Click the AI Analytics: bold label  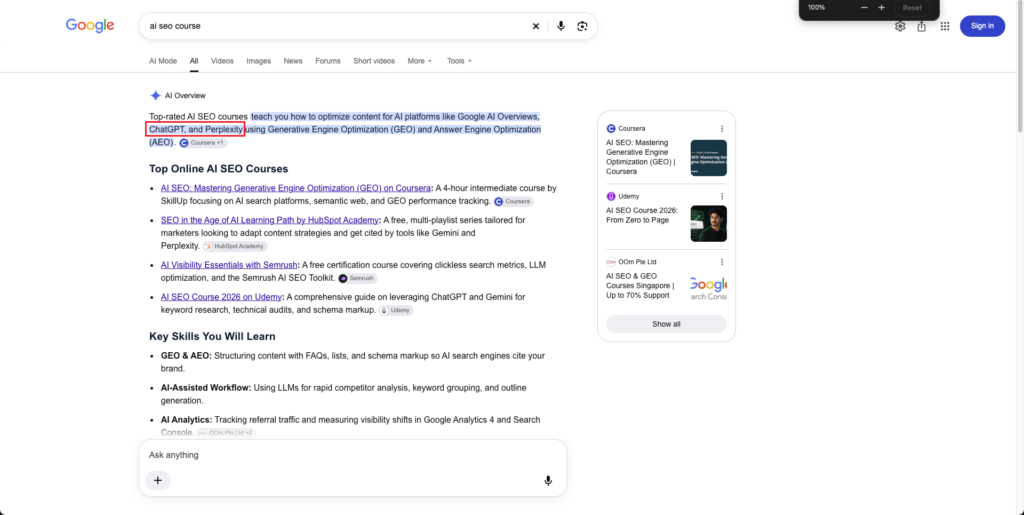click(186, 420)
